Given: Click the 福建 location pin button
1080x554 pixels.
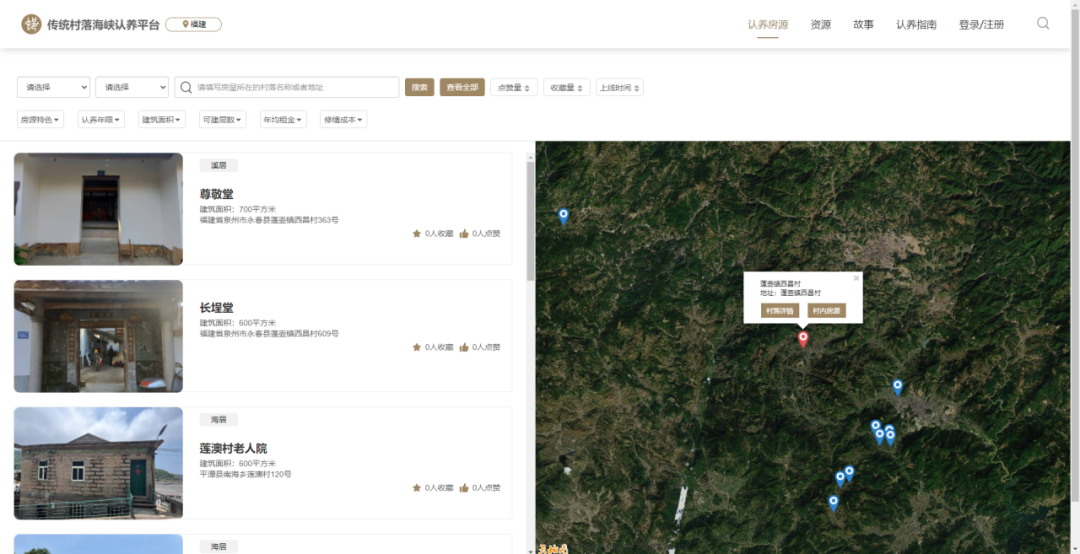Looking at the screenshot, I should (x=194, y=25).
